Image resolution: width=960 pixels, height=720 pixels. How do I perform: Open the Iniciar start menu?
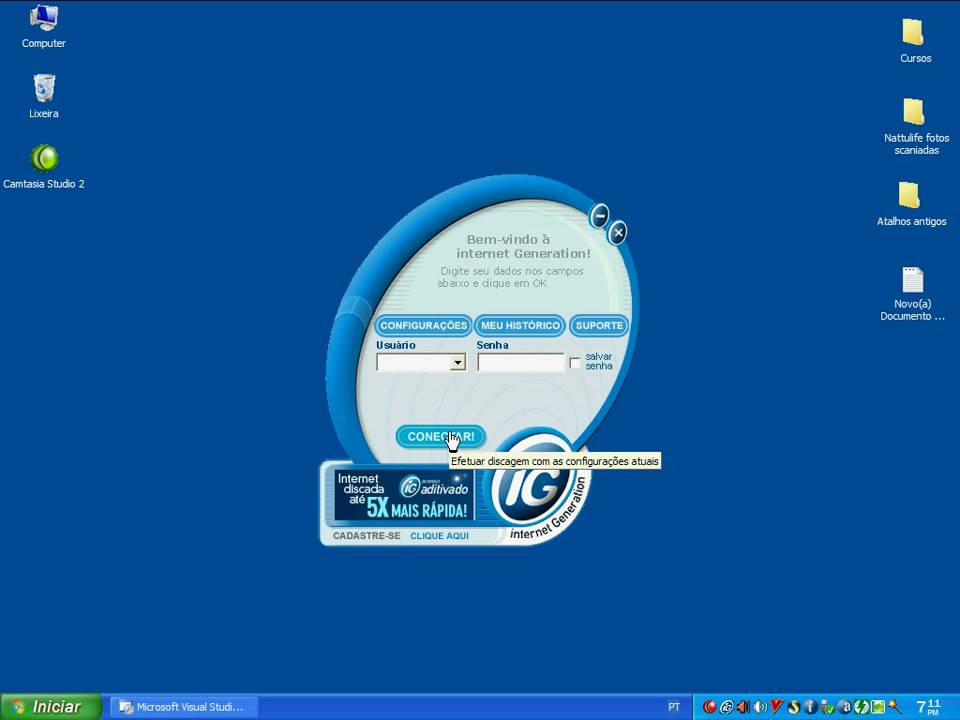pyautogui.click(x=51, y=707)
